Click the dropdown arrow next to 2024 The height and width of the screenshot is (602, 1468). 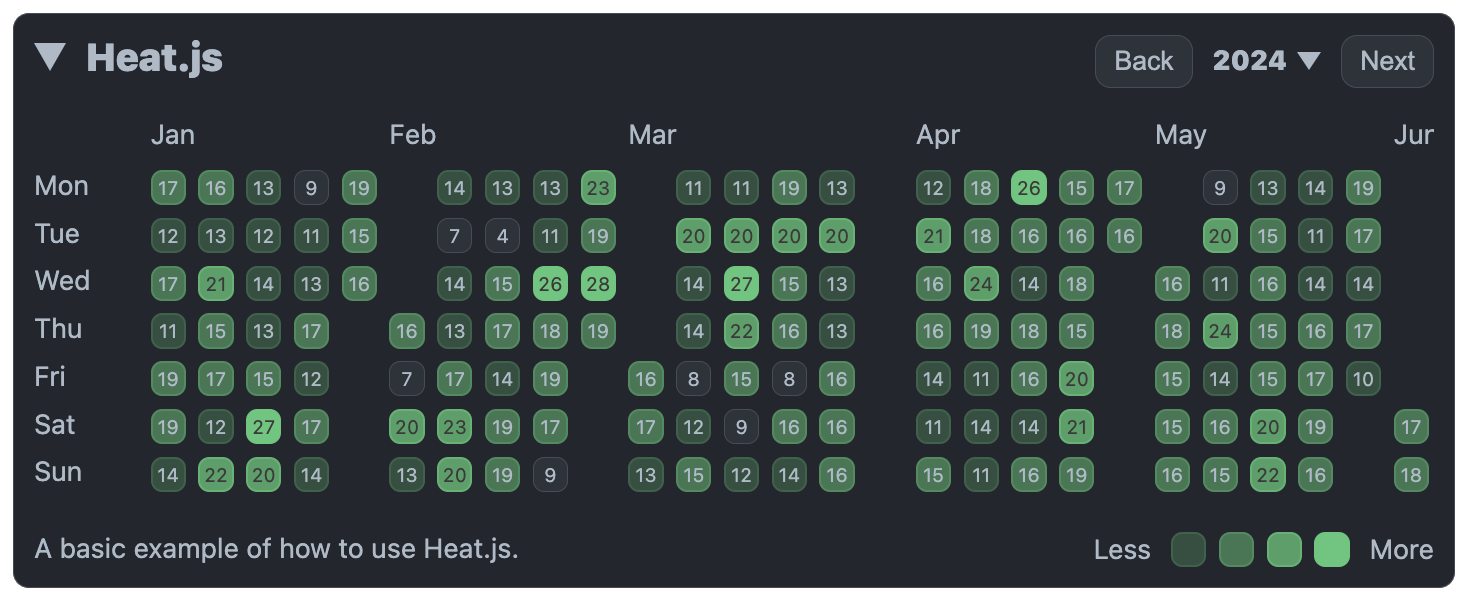click(1310, 61)
